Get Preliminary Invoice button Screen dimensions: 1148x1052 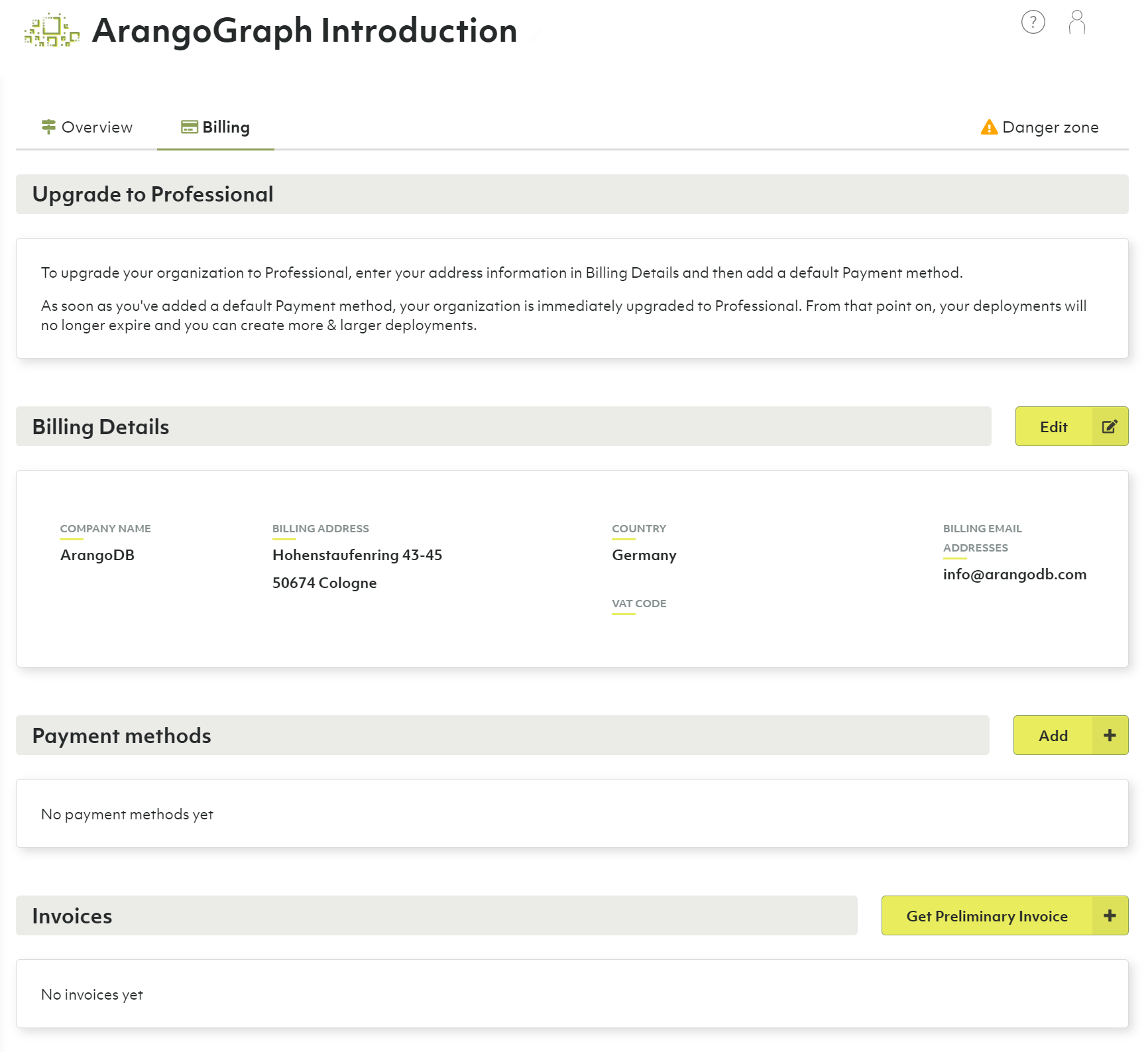point(1005,915)
